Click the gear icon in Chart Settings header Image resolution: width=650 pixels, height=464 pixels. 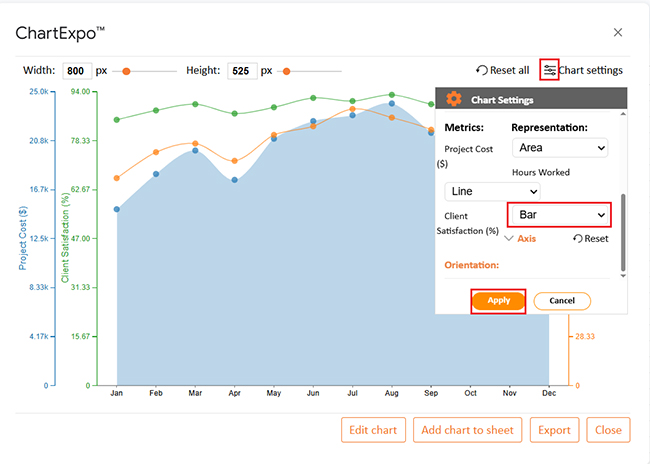coord(454,99)
